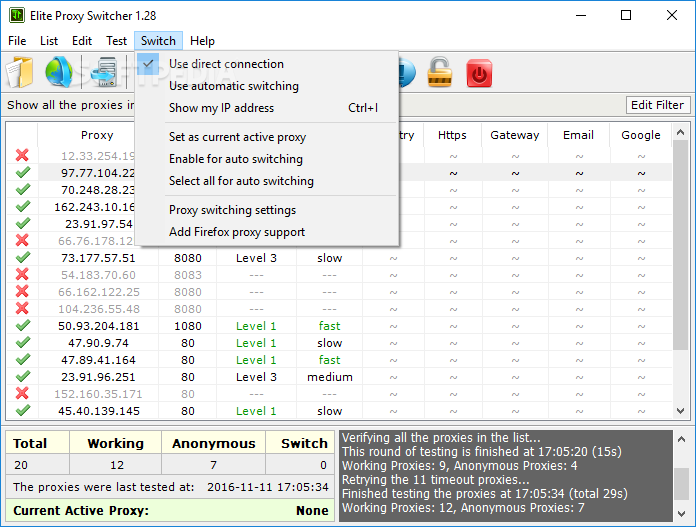Image resolution: width=696 pixels, height=527 pixels.
Task: Open the Help menu
Action: pyautogui.click(x=202, y=41)
